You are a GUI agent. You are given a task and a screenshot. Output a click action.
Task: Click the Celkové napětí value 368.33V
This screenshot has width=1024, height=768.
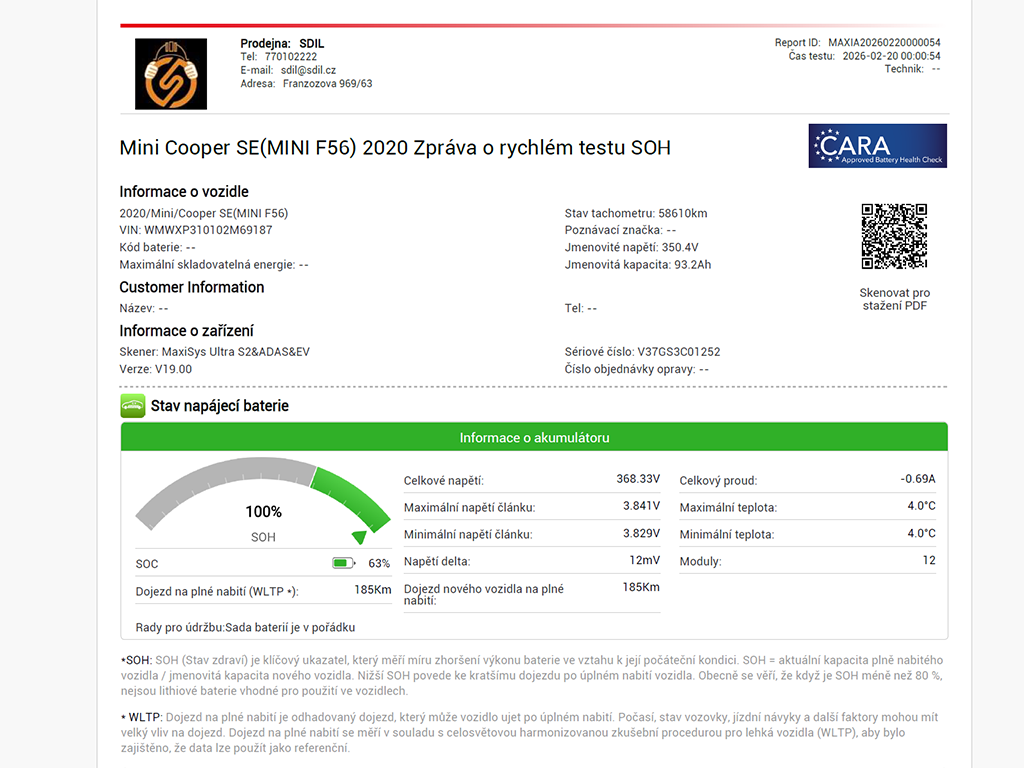point(638,480)
